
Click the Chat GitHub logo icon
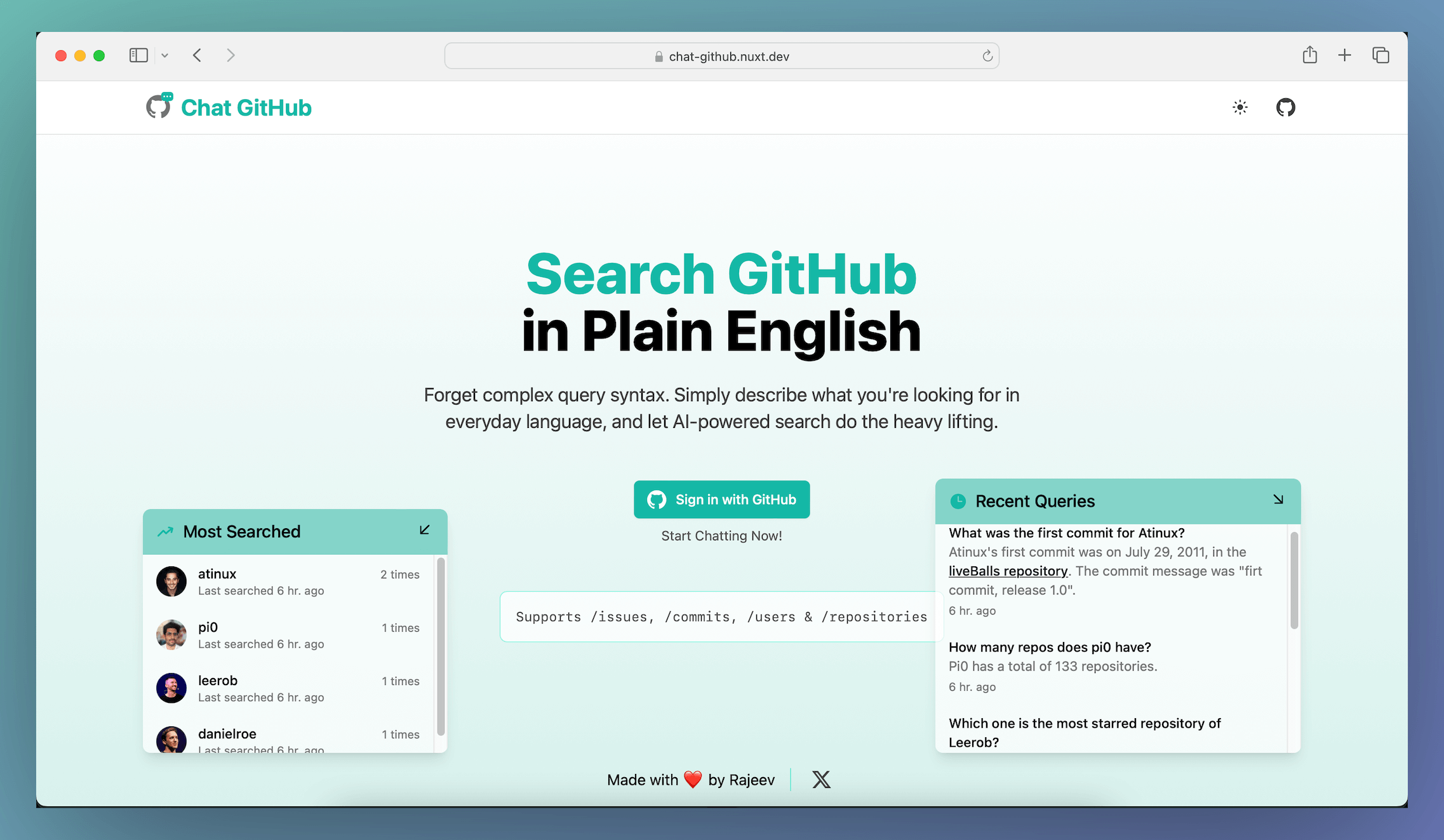(x=159, y=106)
